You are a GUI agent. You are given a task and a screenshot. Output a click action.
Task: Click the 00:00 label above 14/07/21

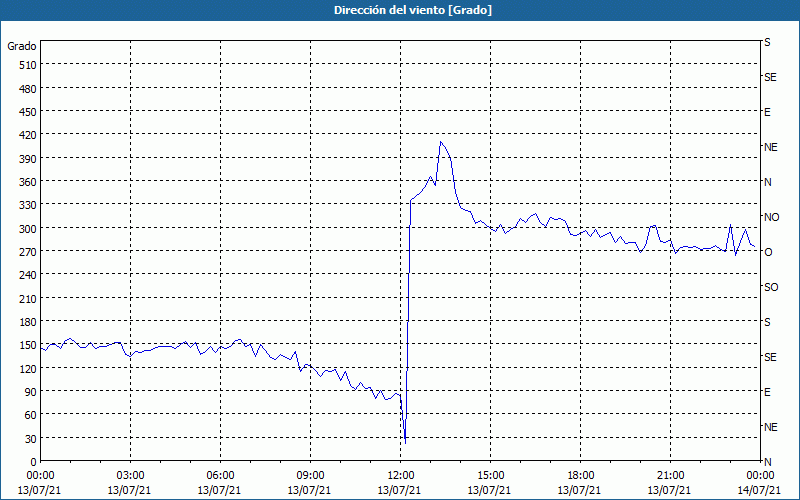click(x=760, y=476)
